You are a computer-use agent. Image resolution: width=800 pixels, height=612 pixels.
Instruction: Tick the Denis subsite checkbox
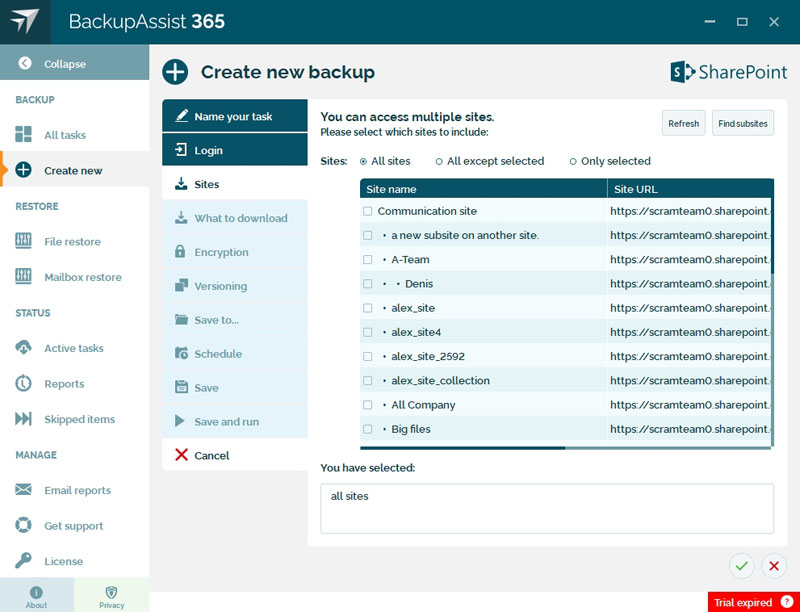click(367, 284)
